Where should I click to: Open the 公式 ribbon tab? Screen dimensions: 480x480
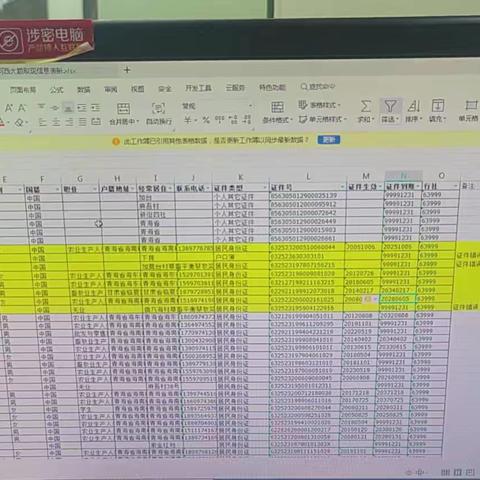click(56, 90)
